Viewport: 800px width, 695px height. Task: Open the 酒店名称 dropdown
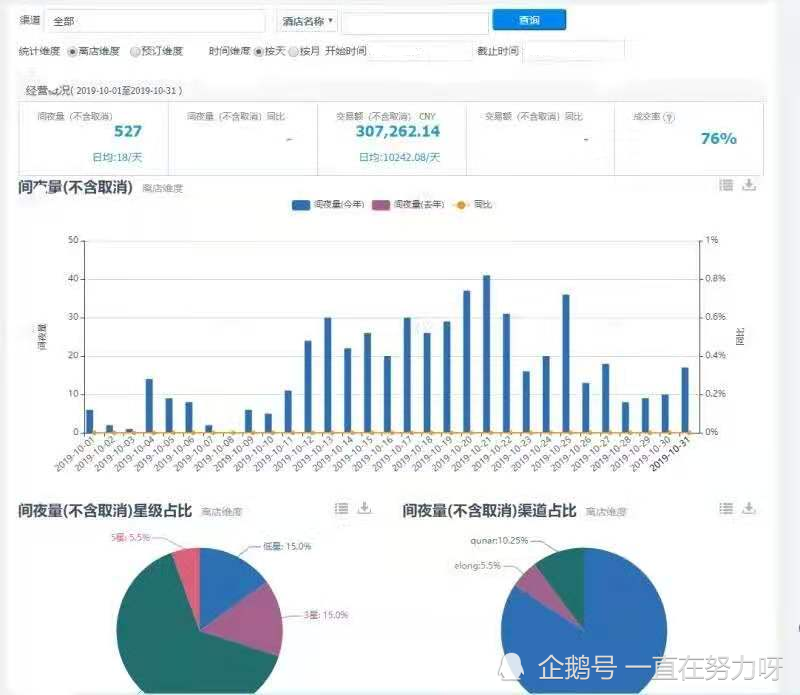(308, 21)
